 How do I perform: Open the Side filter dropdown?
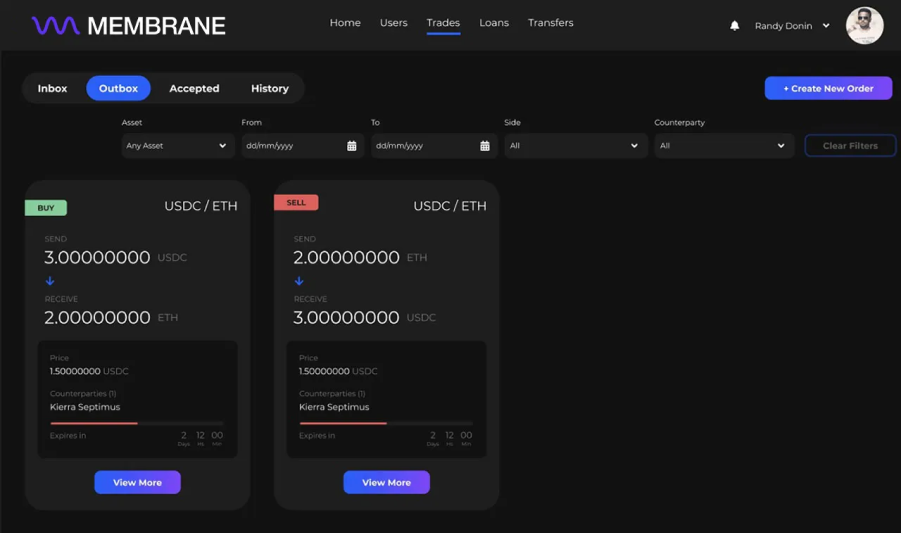click(x=574, y=146)
